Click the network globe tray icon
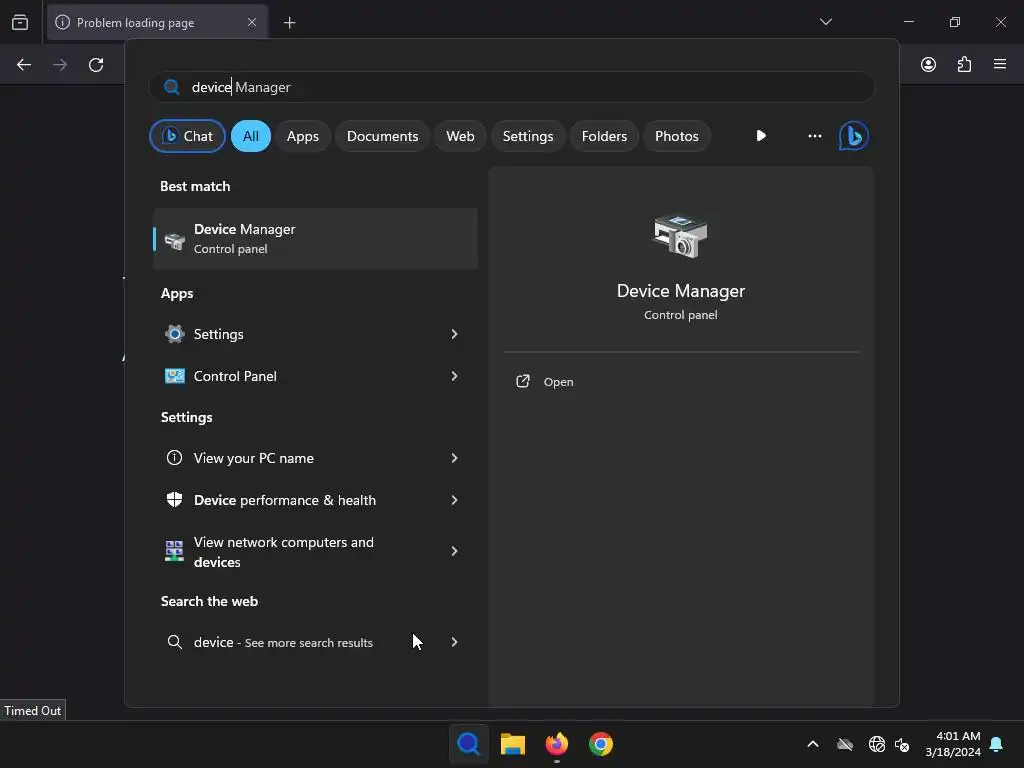Screen dimensions: 1024x768 click(x=876, y=744)
